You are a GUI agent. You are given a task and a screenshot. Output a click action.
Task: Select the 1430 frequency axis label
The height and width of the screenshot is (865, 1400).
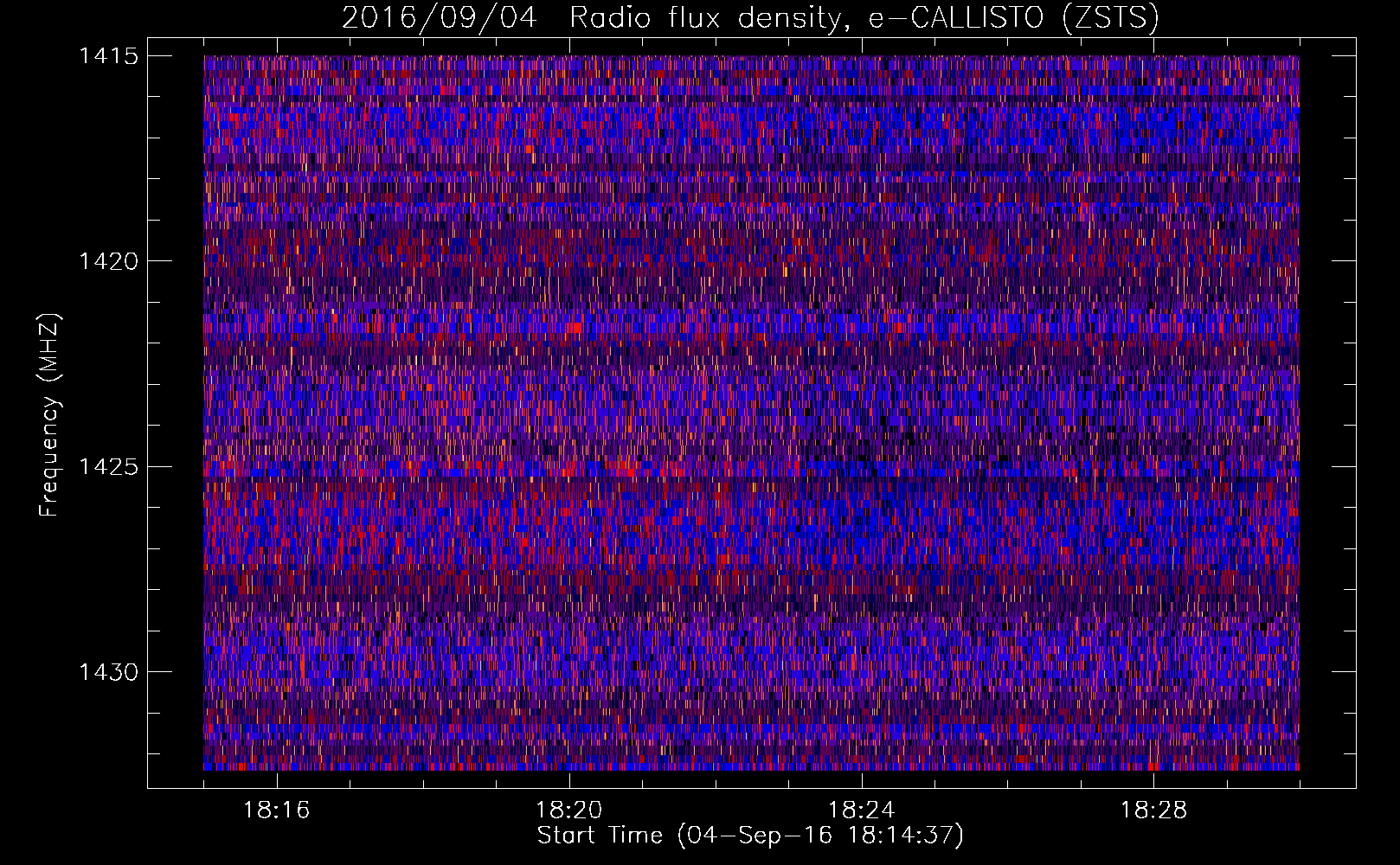108,672
